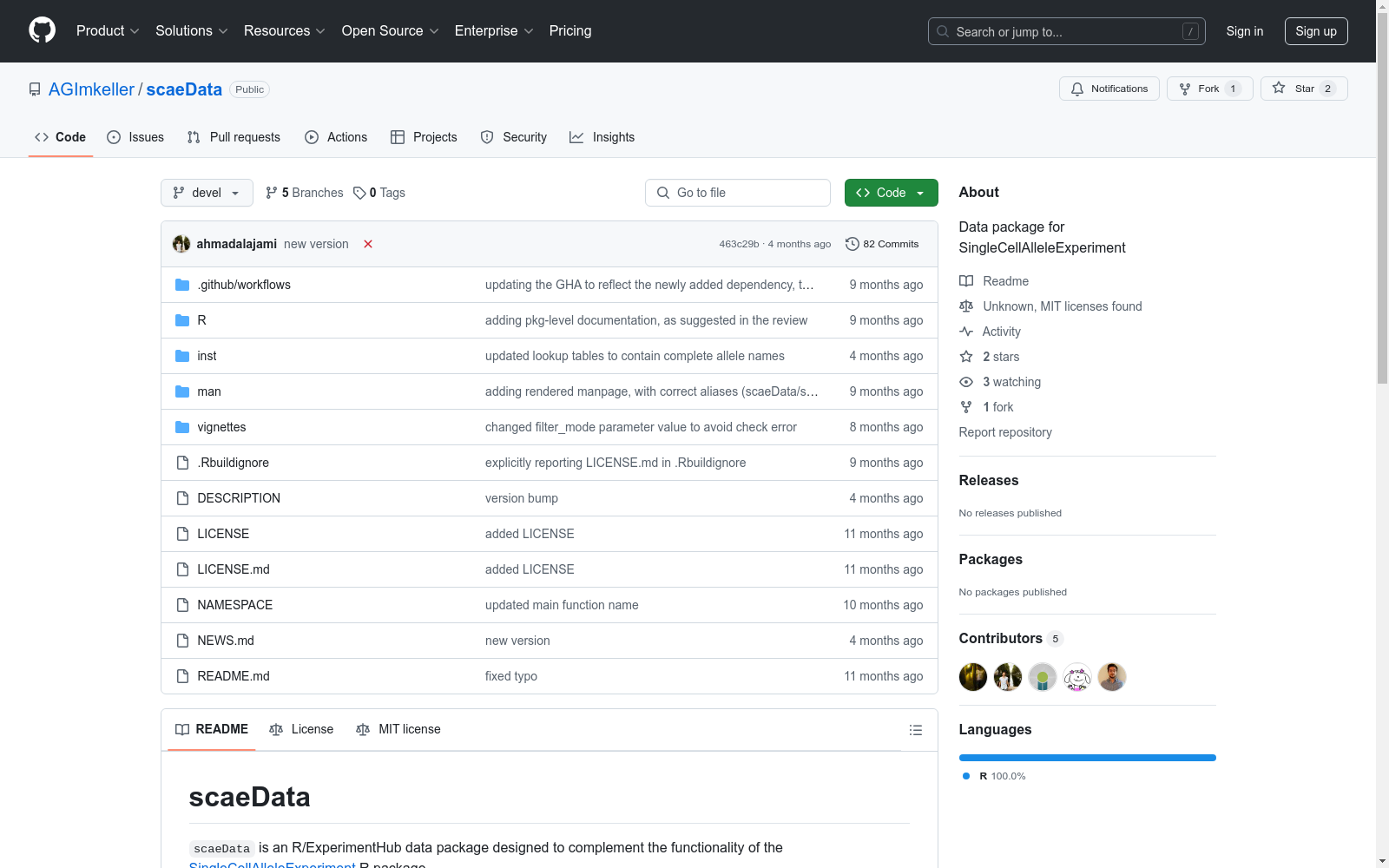Click the failed status X icon

pos(368,244)
